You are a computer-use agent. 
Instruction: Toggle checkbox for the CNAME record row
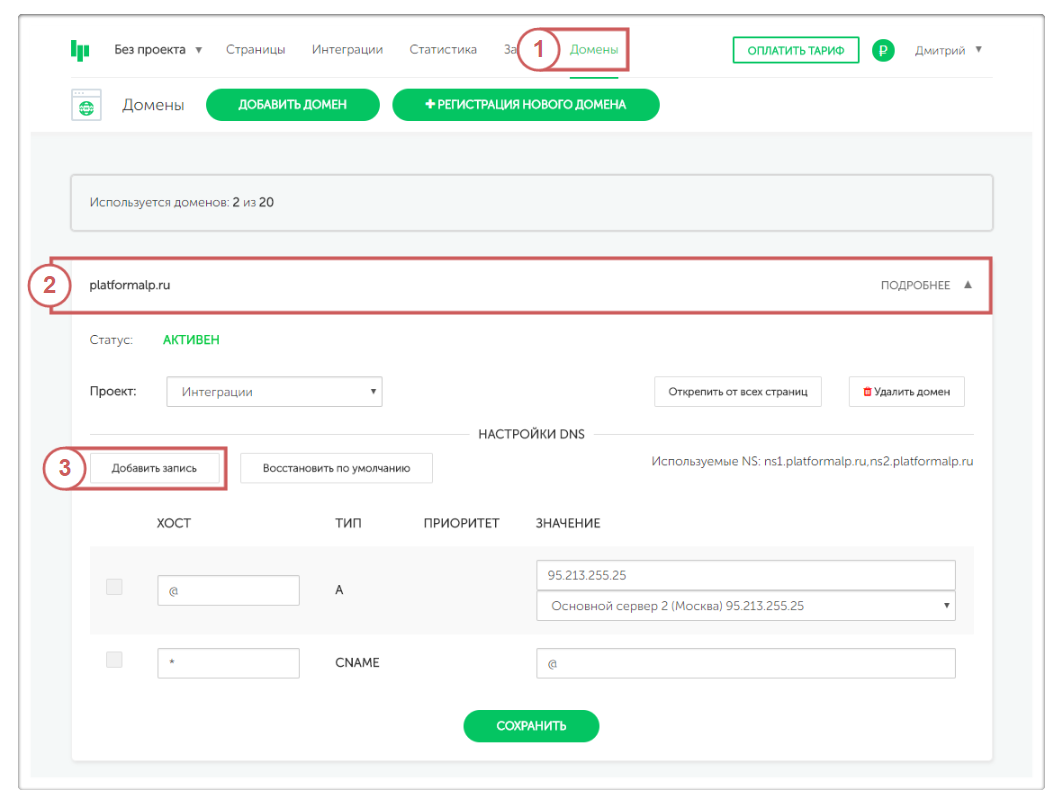click(x=114, y=660)
